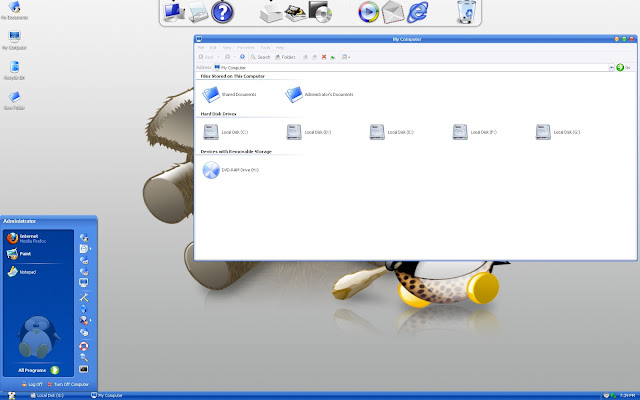640x400 pixels.
Task: Open the Edit menu
Action: [213, 48]
